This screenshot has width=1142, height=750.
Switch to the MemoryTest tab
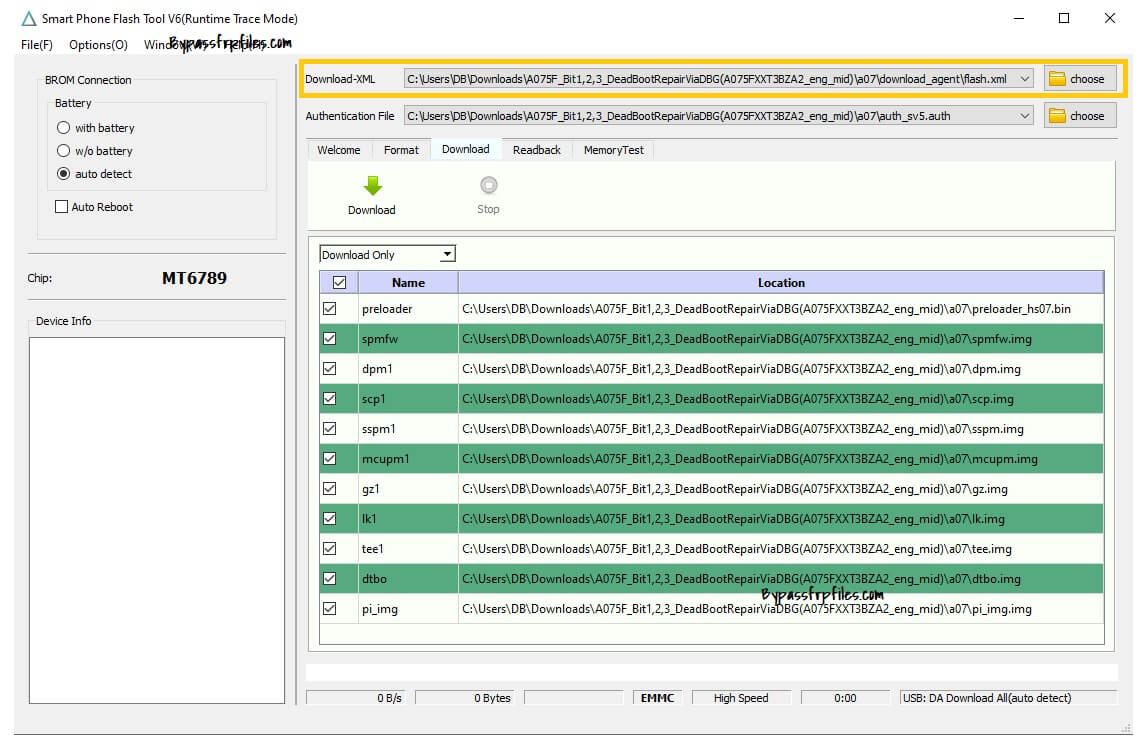(x=614, y=150)
